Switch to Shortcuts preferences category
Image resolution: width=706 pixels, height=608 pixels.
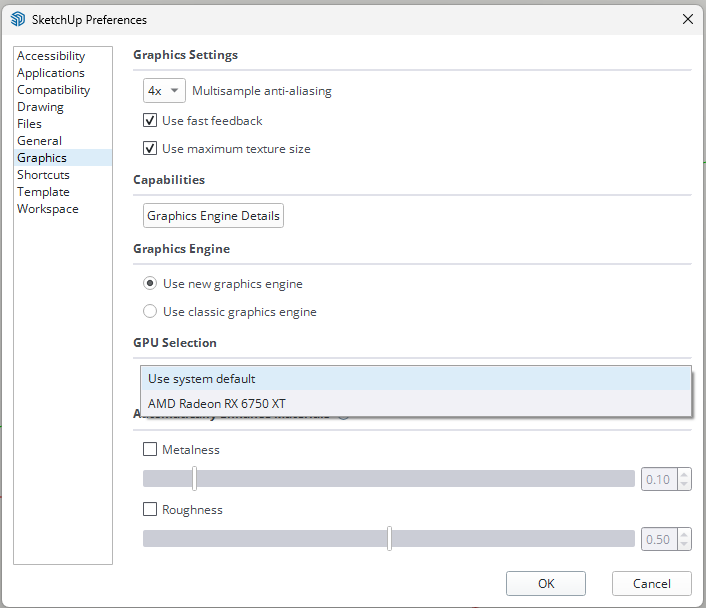tap(43, 175)
